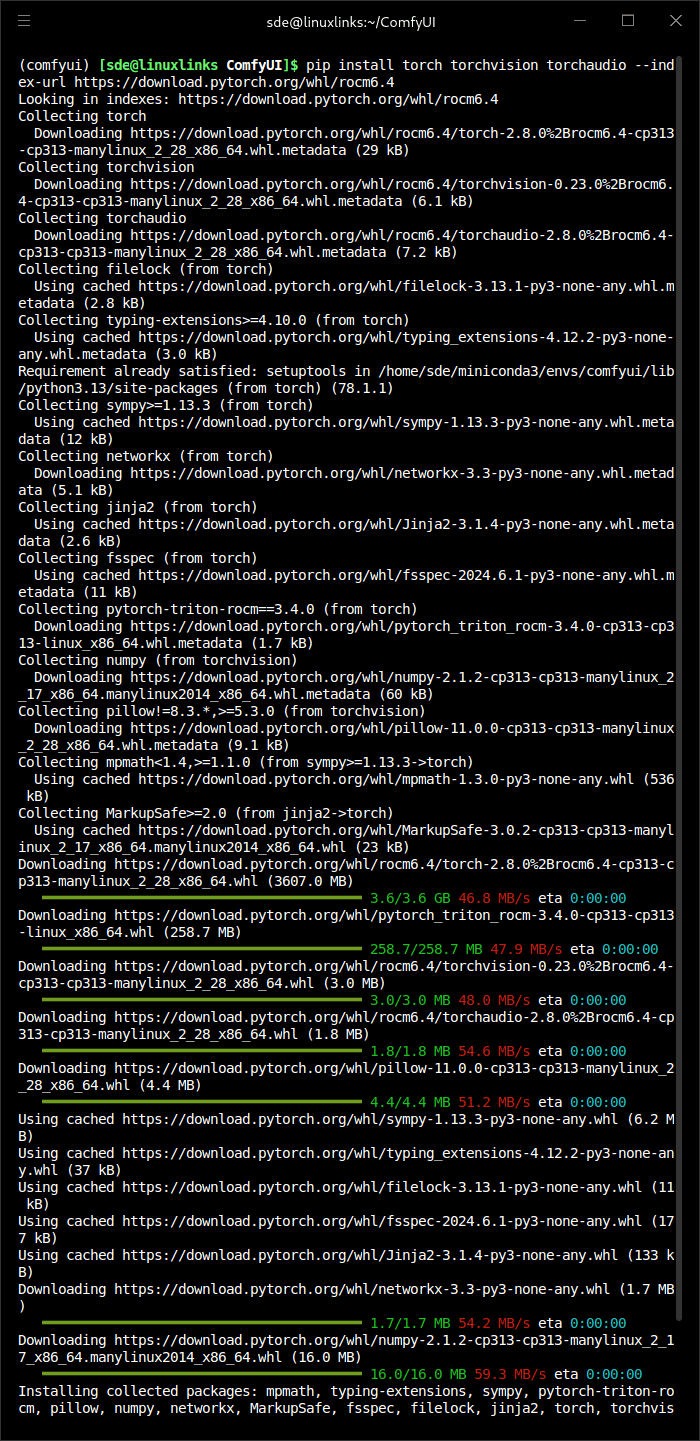Click the green sde@linuxlinks prompt text
Screen dimensions: 700x1441
[161, 65]
